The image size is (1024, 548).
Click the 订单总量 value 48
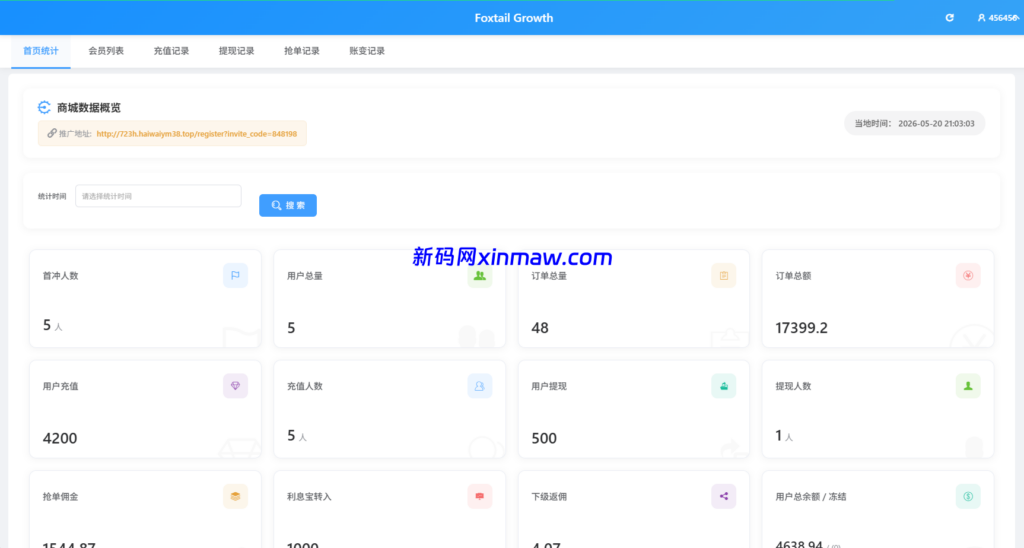540,328
